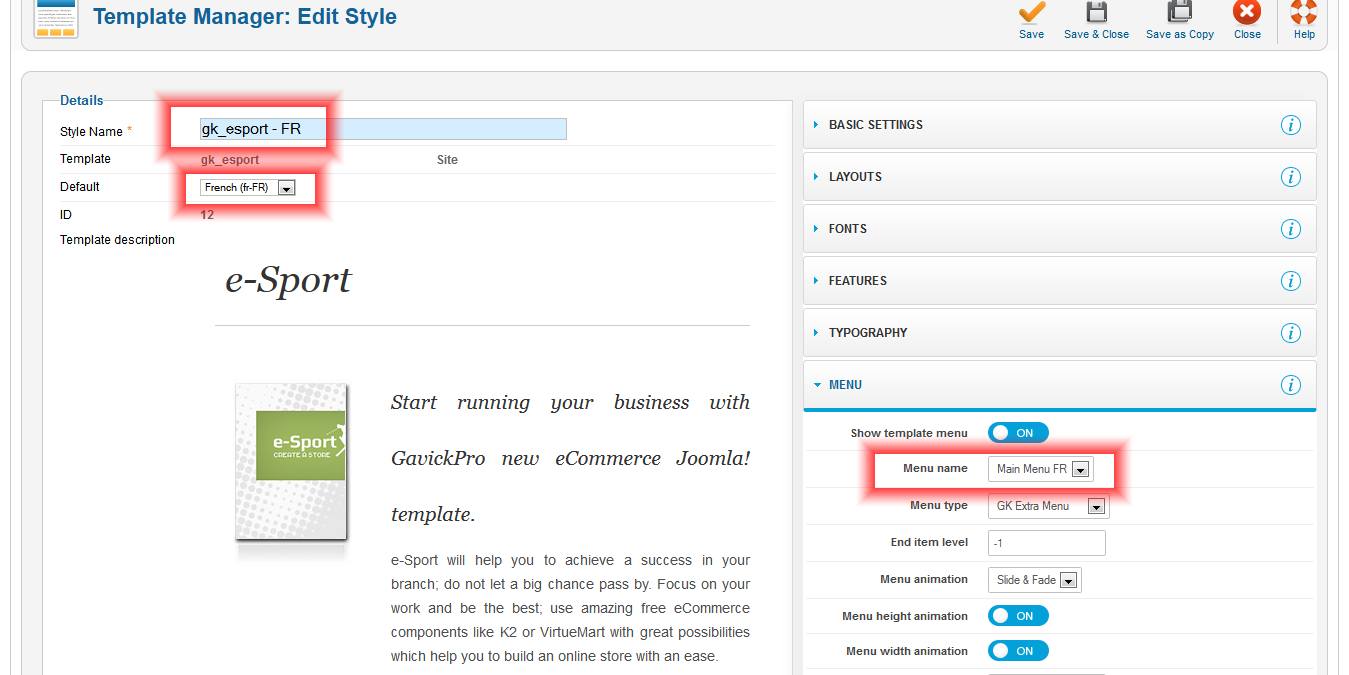Viewport: 1349px width, 675px height.
Task: Click the Style Name input field
Action: coord(383,129)
